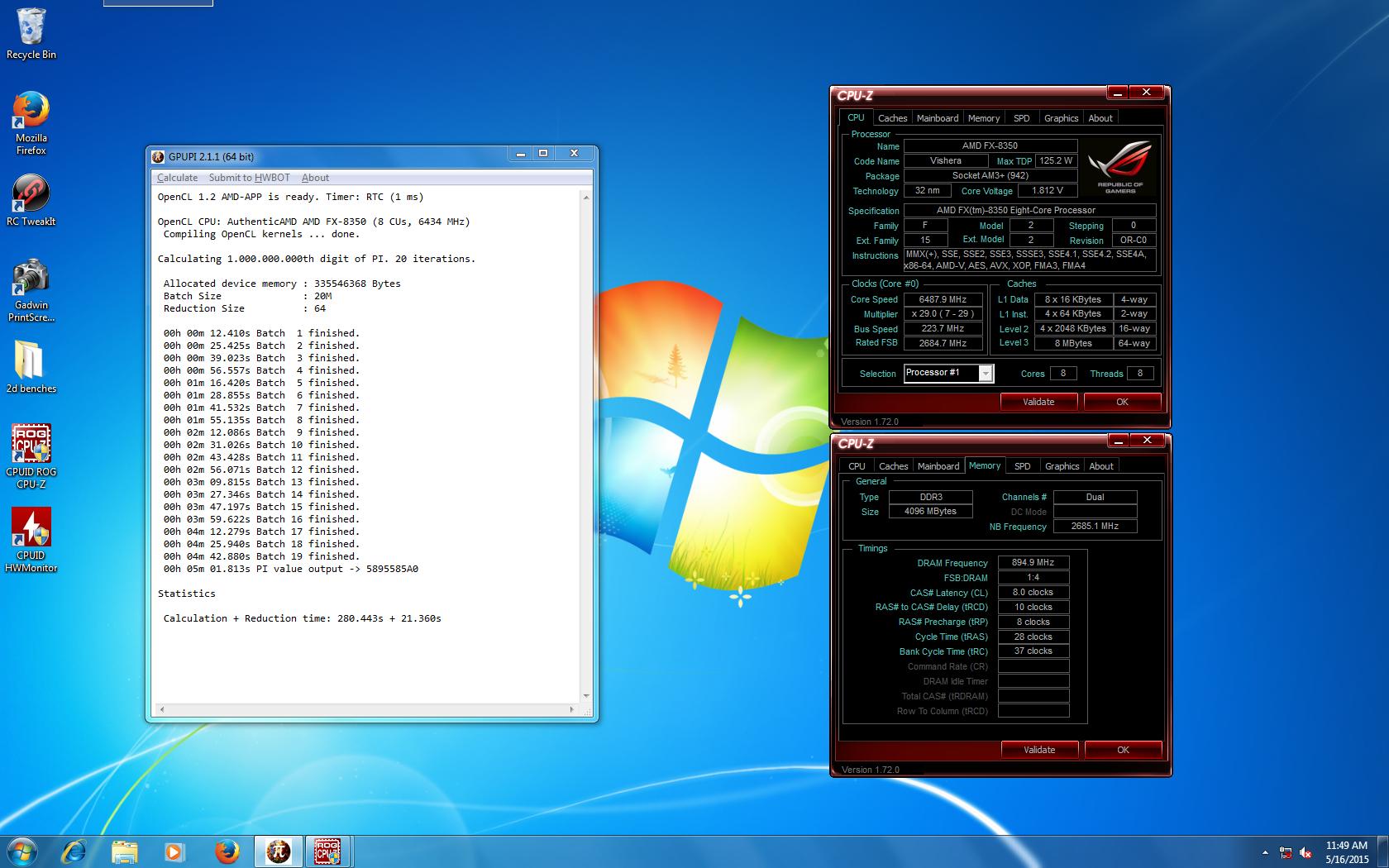Select Caches tab in upper CPU-Z window
Viewport: 1389px width, 868px height.
[x=892, y=118]
